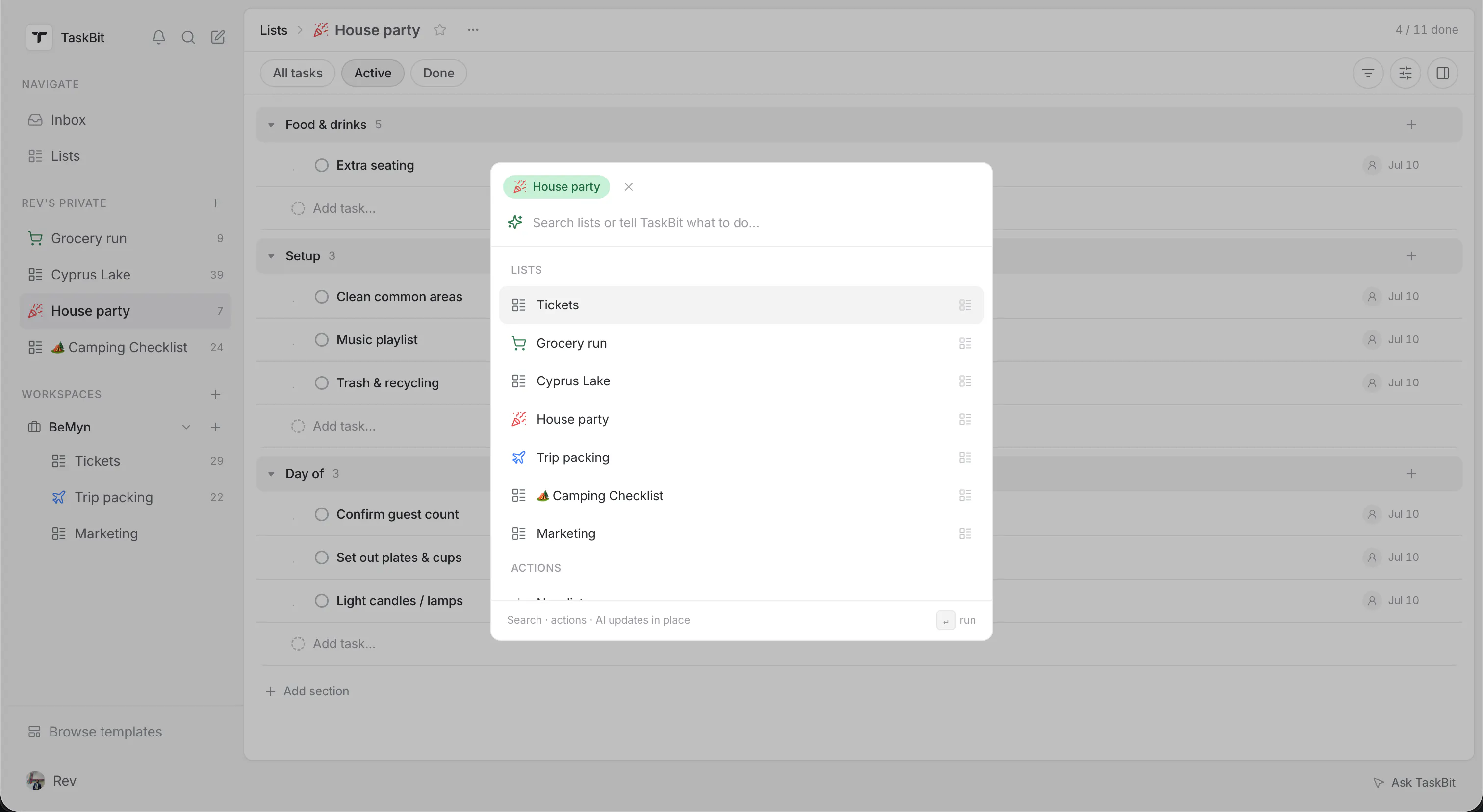Switch to the Active tab
Screen dimensions: 1483x812
pyautogui.click(x=373, y=73)
